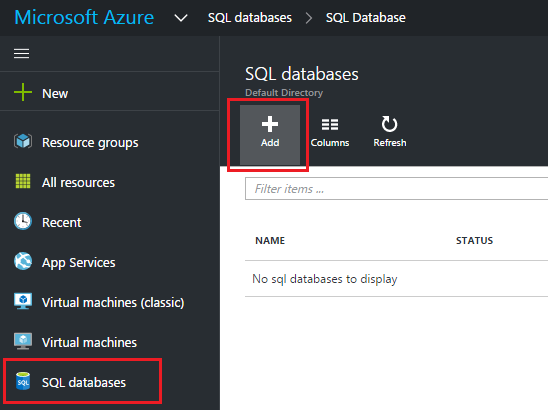The width and height of the screenshot is (548, 410).
Task: Click the green plus New icon
Action: click(23, 92)
